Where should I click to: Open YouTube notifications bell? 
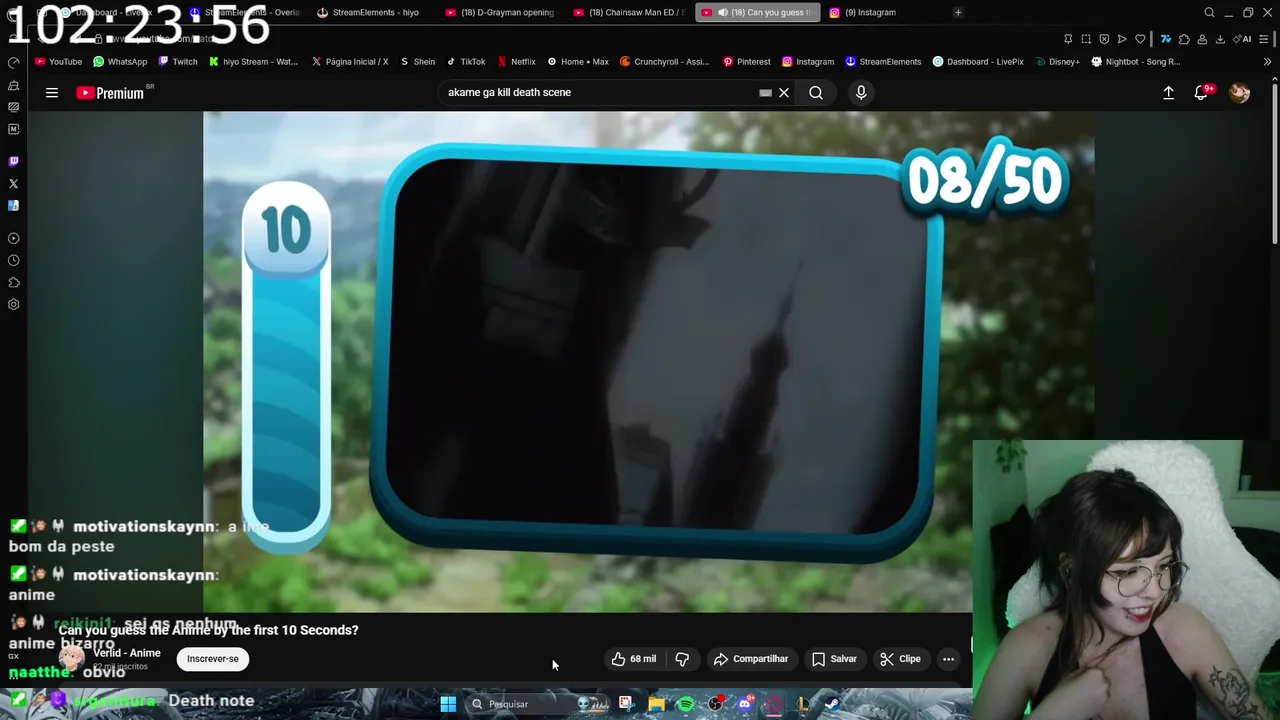pyautogui.click(x=1201, y=93)
